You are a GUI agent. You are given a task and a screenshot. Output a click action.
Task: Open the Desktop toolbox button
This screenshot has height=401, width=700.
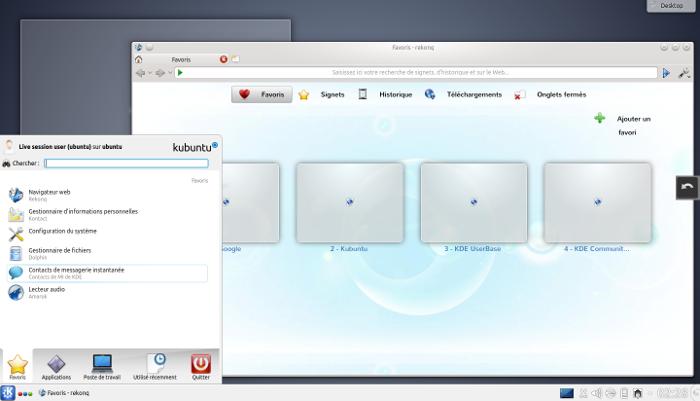click(x=671, y=6)
